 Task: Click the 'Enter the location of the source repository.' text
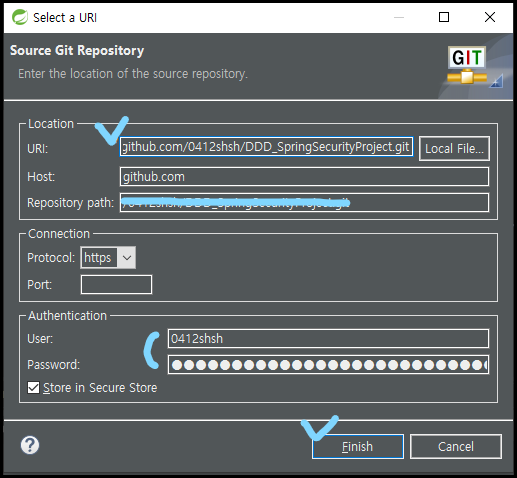coord(133,74)
